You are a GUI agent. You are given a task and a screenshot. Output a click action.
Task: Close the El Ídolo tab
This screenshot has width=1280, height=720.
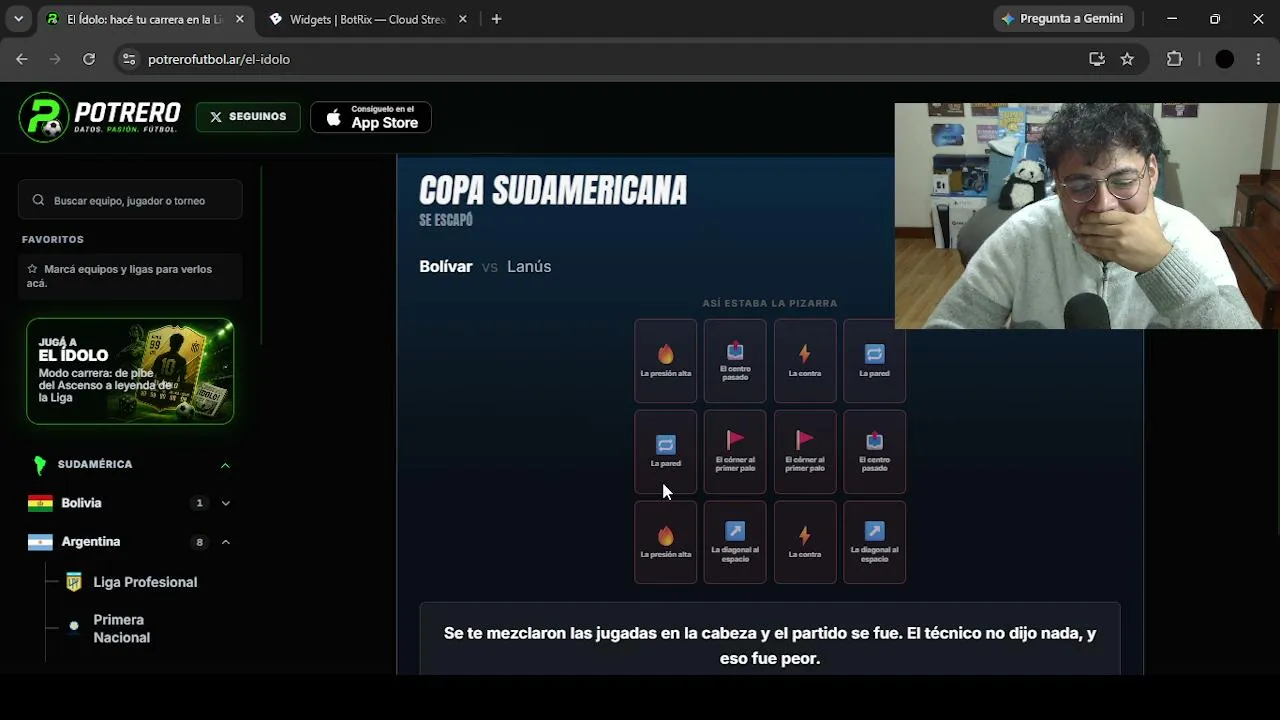coord(240,19)
